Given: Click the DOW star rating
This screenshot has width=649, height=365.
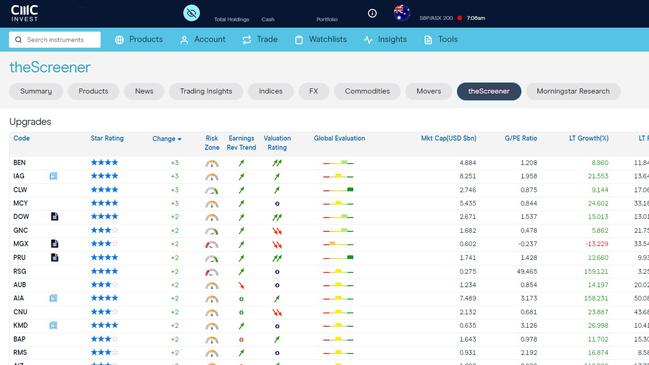Looking at the screenshot, I should click(104, 216).
